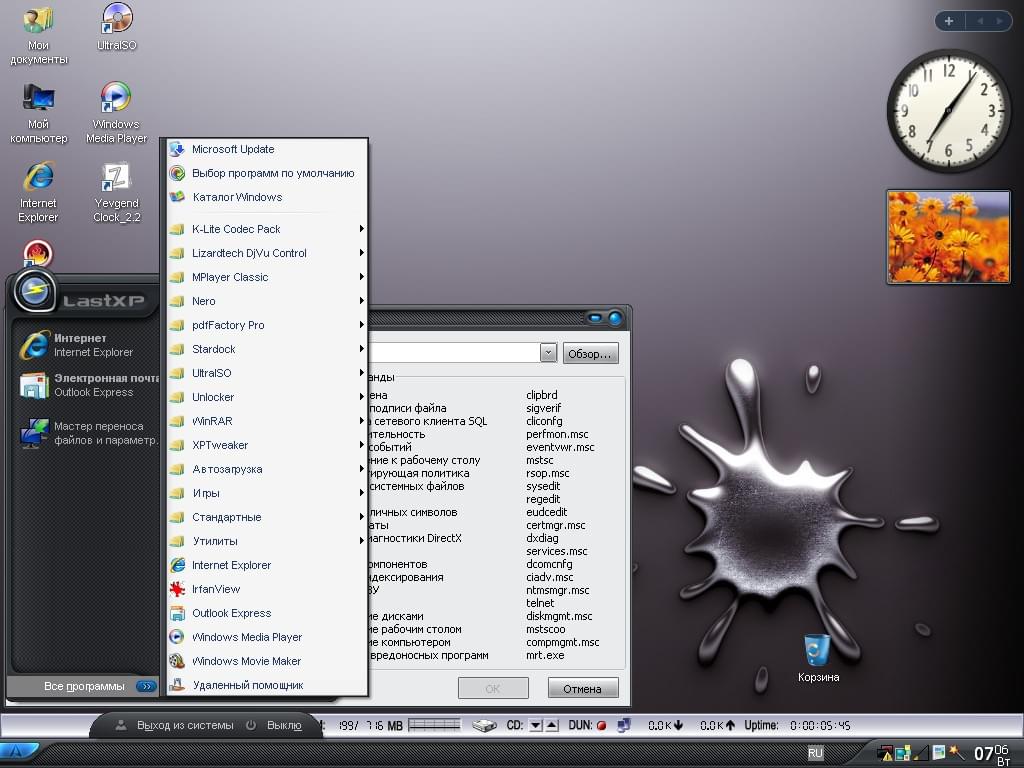Select regedit in the command list

coord(543,500)
